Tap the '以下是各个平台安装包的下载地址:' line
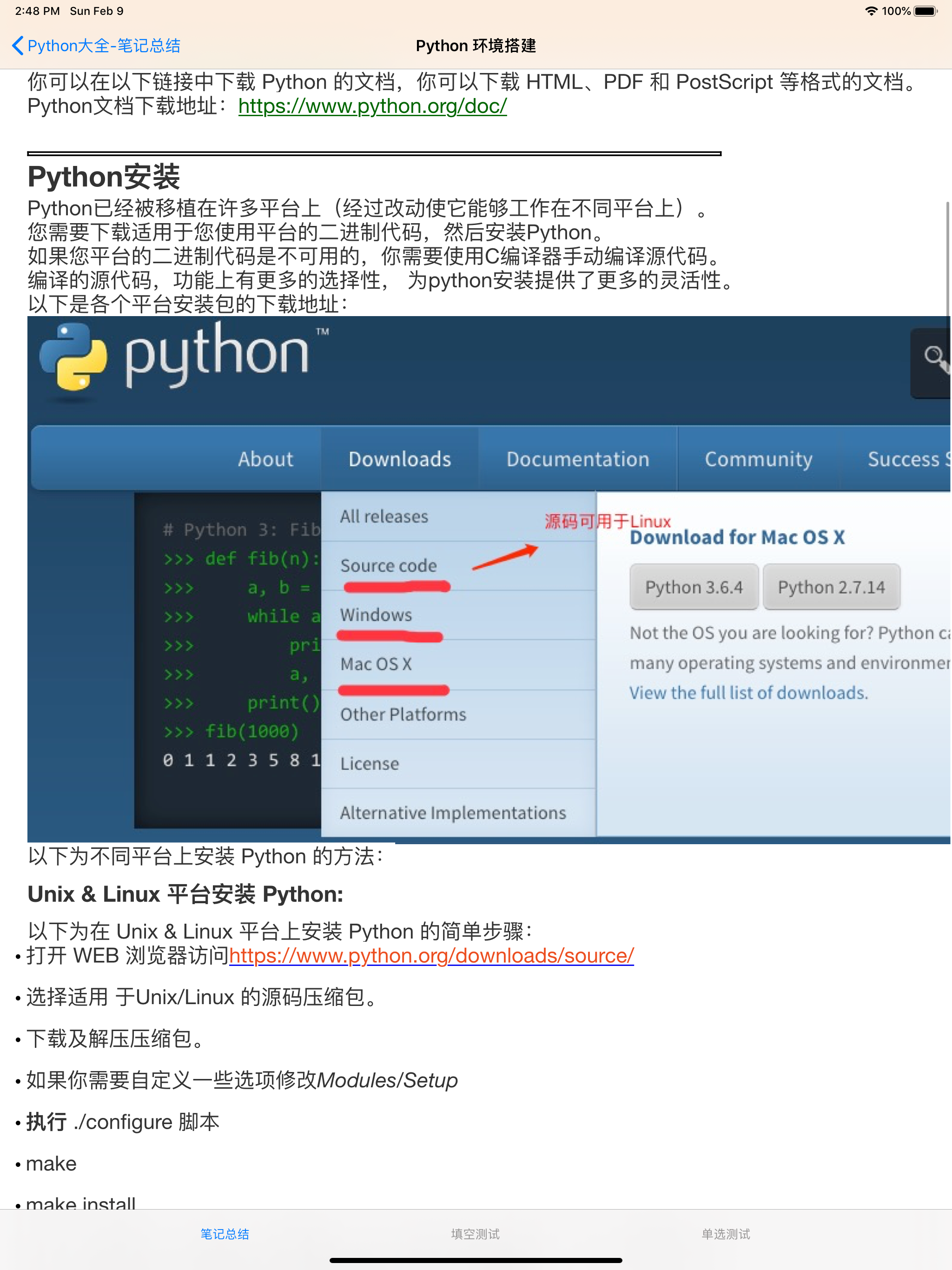This screenshot has height=1270, width=952. tap(188, 304)
